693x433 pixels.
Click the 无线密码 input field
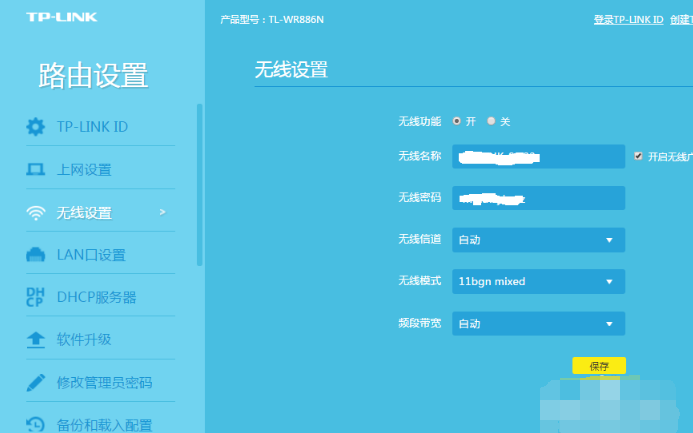click(x=538, y=198)
